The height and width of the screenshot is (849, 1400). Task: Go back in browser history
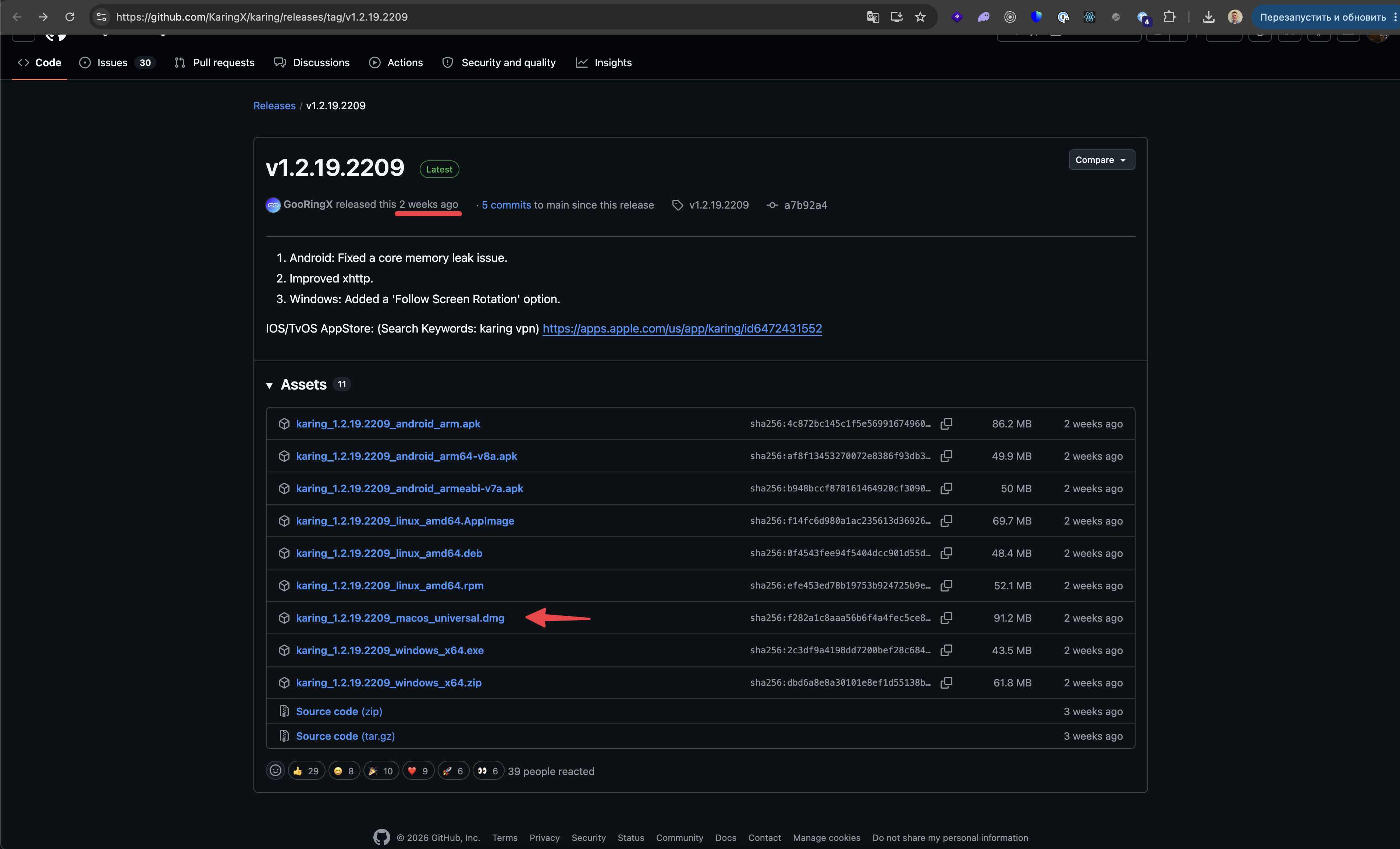[x=17, y=17]
